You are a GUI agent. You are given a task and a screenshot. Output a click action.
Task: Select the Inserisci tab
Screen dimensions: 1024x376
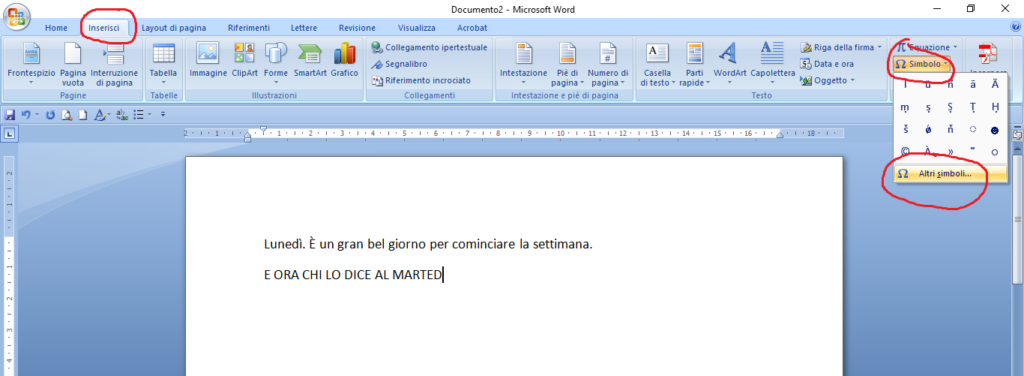tap(104, 28)
